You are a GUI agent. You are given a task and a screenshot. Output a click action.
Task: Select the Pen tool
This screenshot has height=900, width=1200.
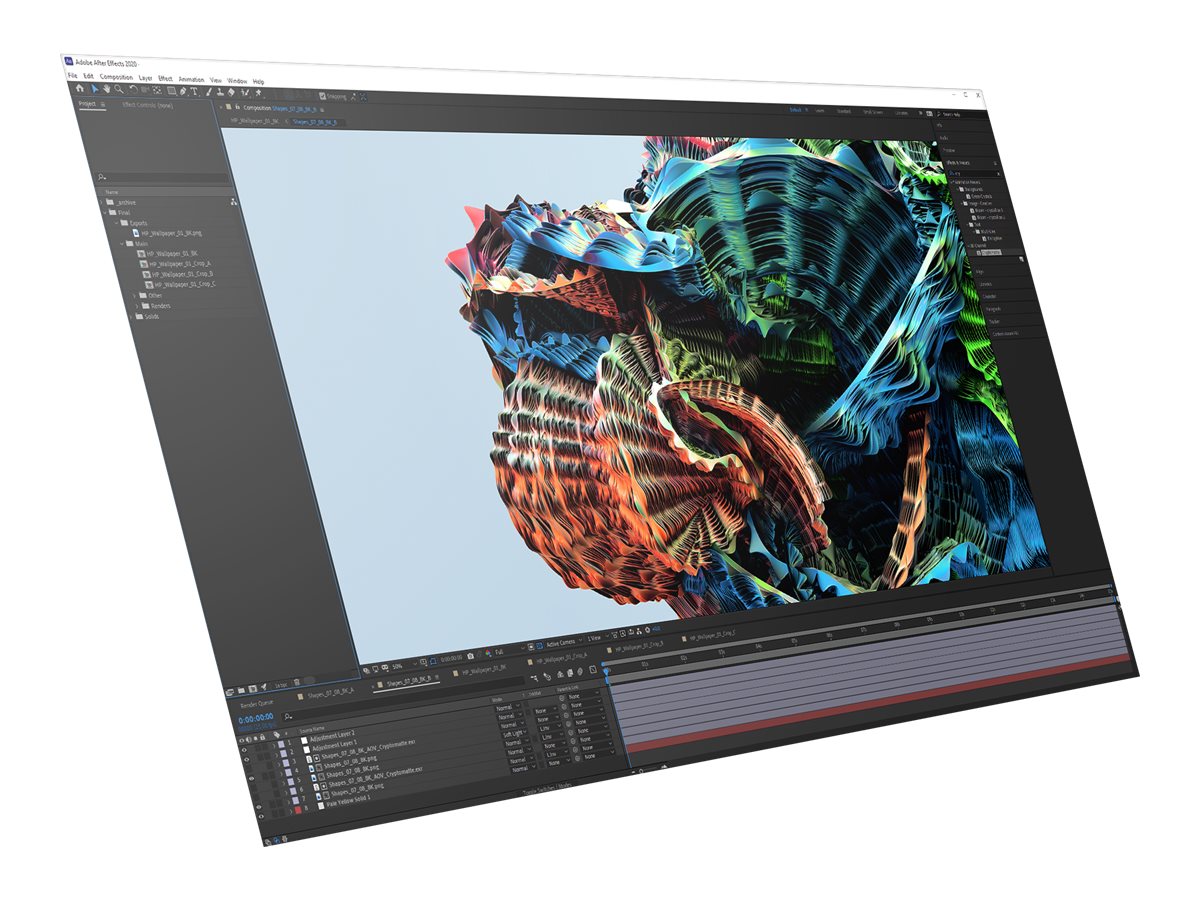[x=183, y=91]
